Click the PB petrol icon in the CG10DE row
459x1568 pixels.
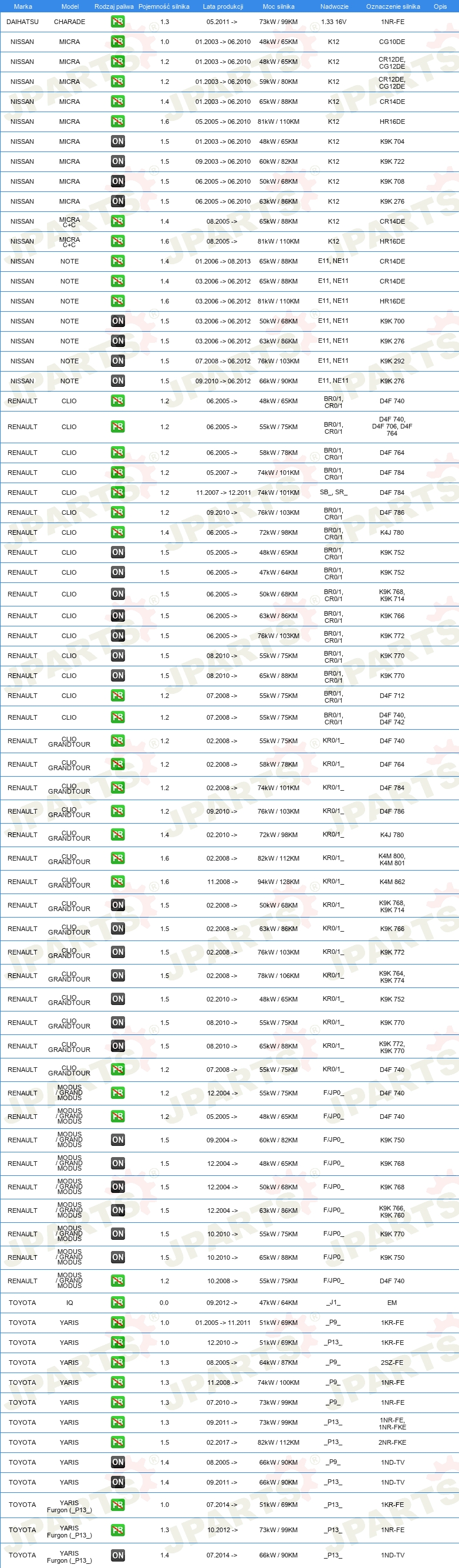click(x=117, y=42)
